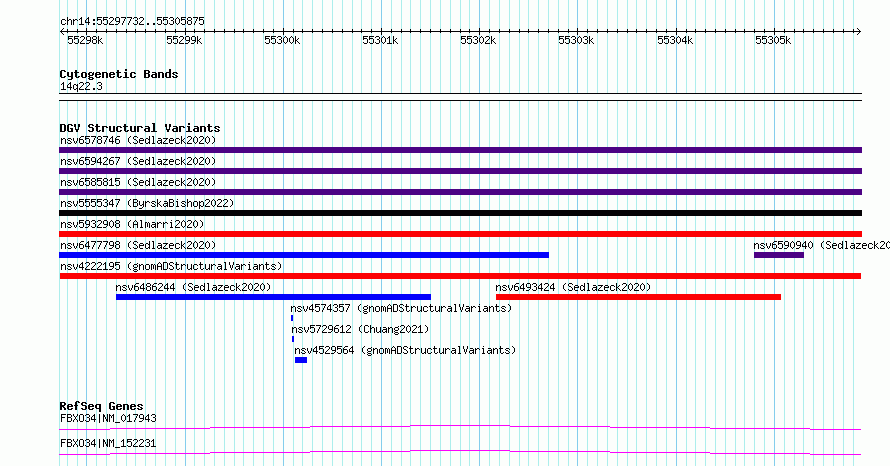Click the 55305k ruler tick label

click(x=773, y=40)
